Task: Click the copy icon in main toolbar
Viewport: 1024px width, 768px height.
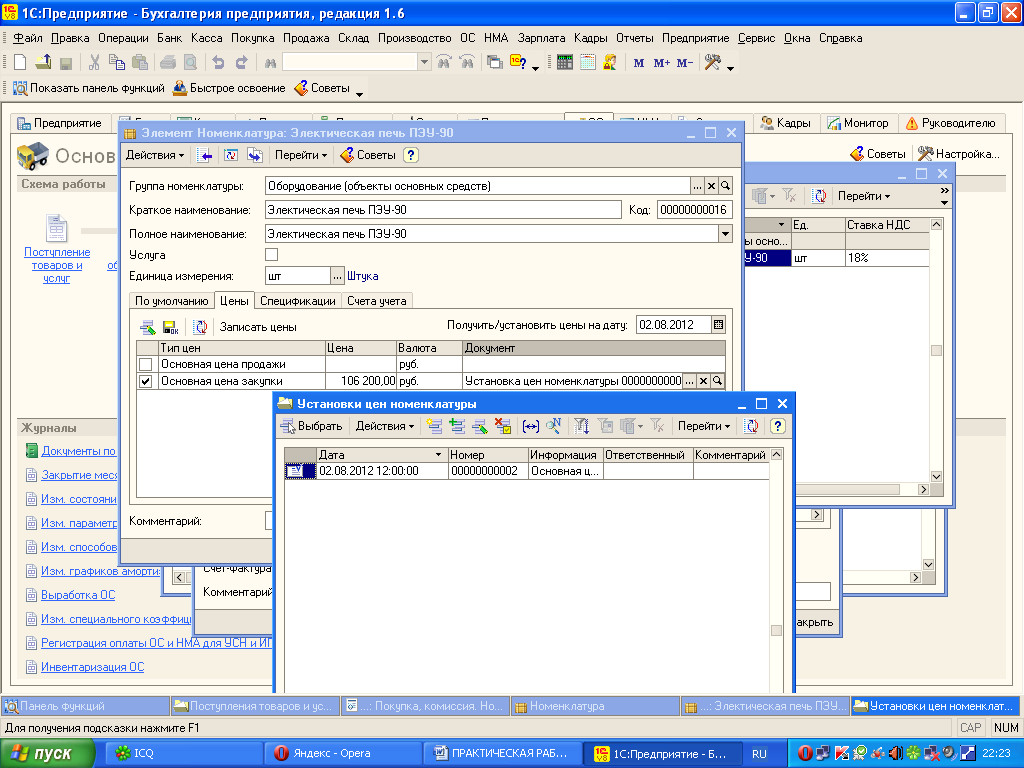Action: coord(117,63)
